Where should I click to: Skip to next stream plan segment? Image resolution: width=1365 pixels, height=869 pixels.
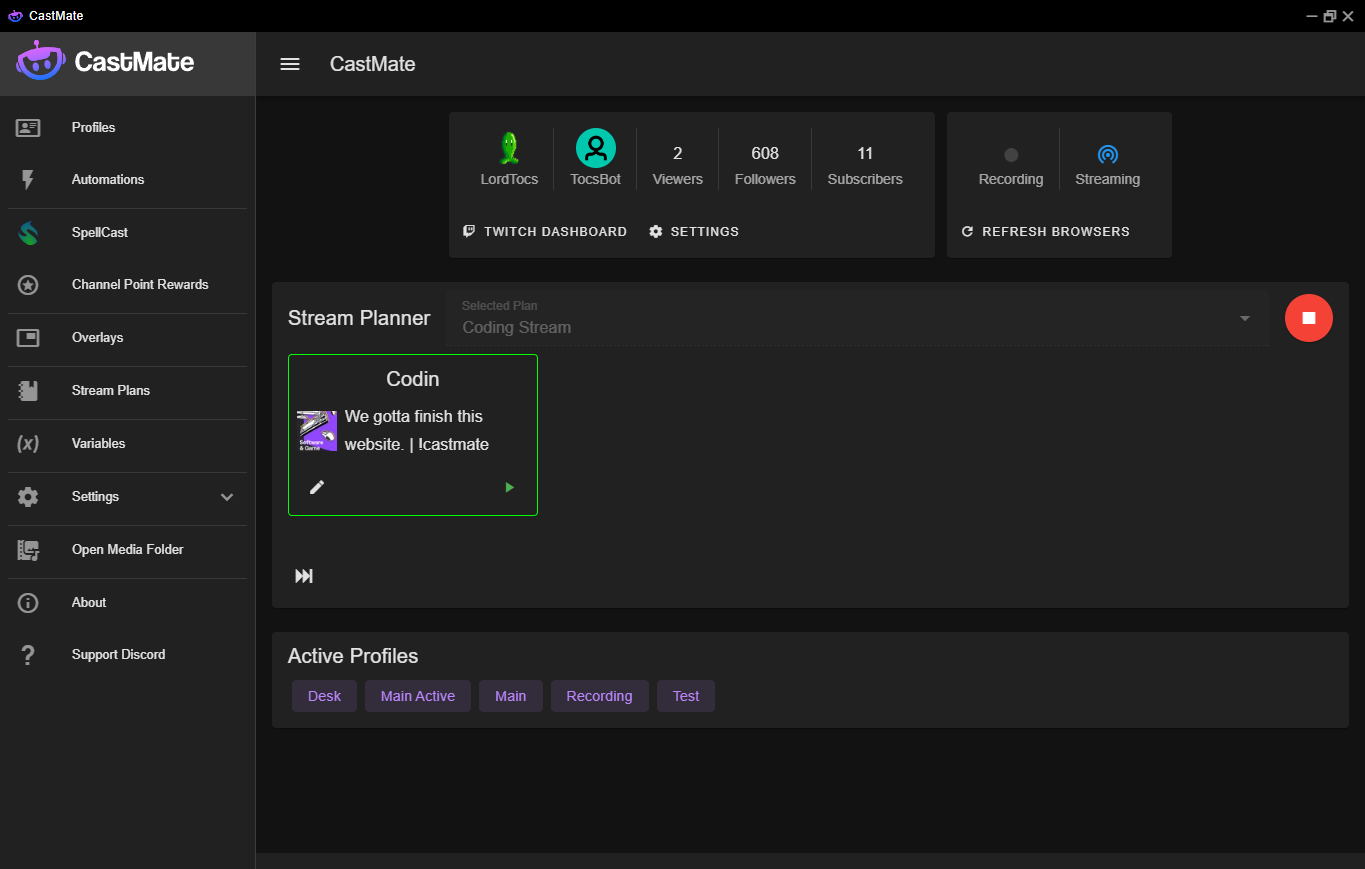click(304, 576)
